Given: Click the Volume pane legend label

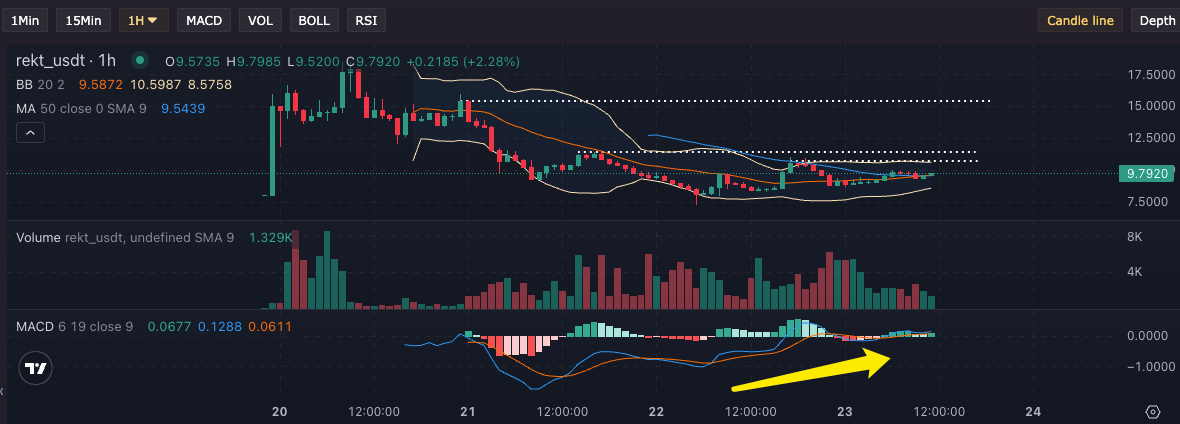Looking at the screenshot, I should point(38,237).
